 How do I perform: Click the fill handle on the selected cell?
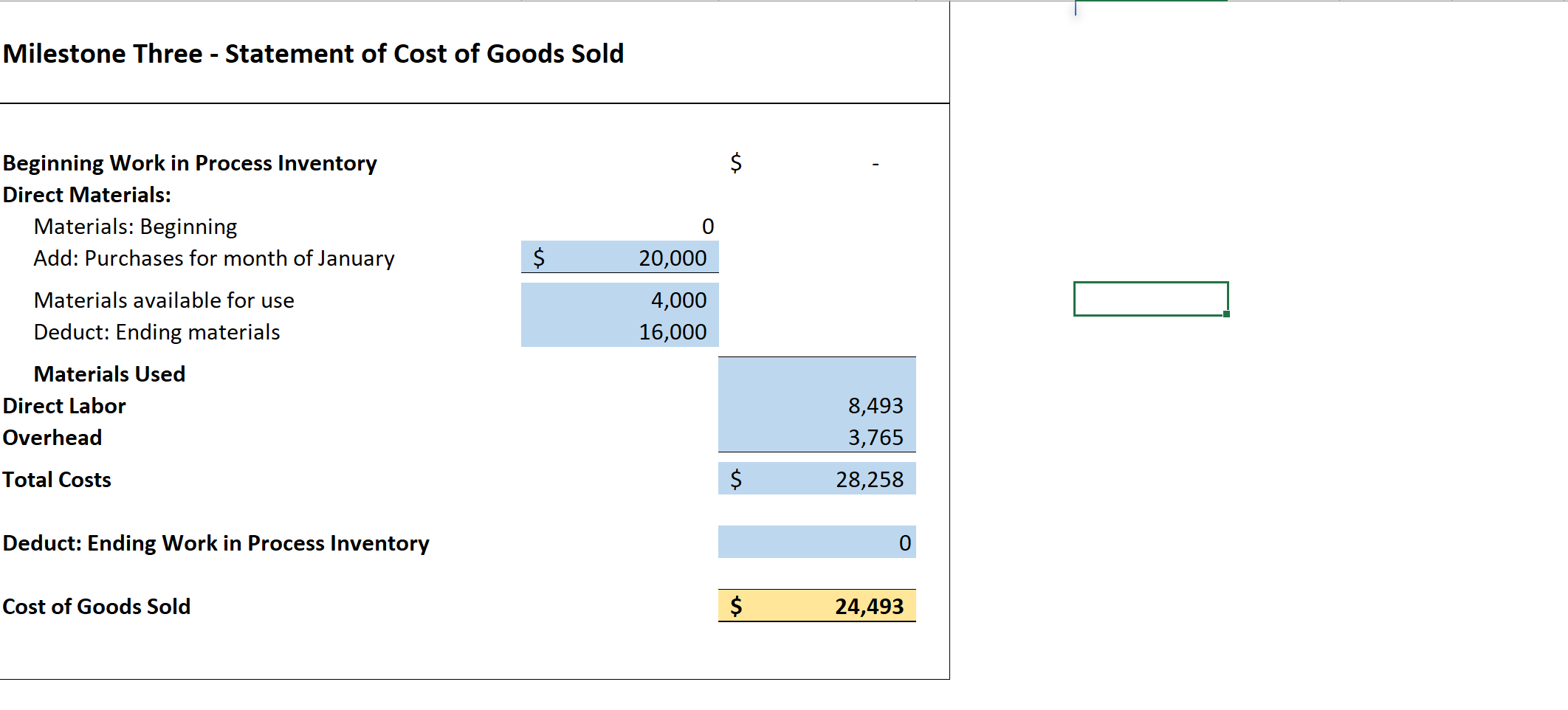click(1225, 314)
